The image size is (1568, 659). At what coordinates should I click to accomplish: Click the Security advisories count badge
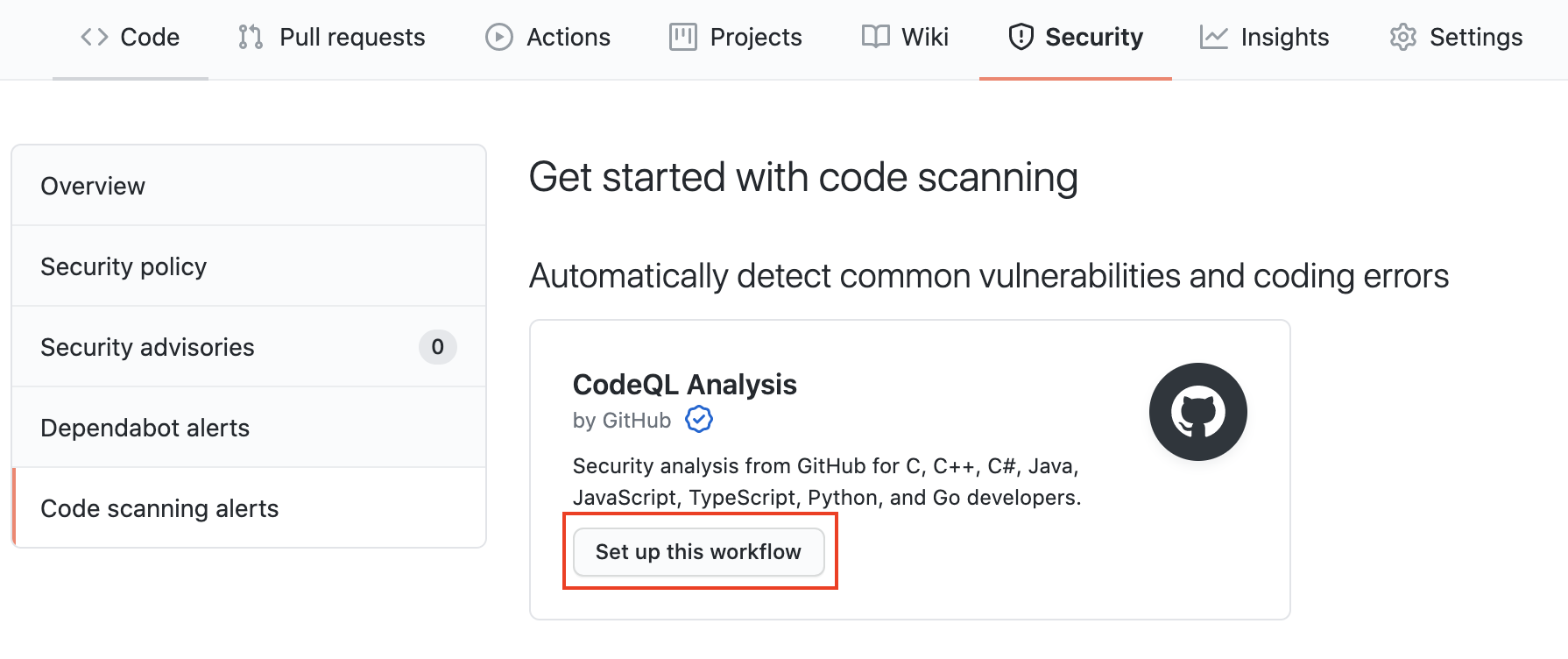point(438,347)
